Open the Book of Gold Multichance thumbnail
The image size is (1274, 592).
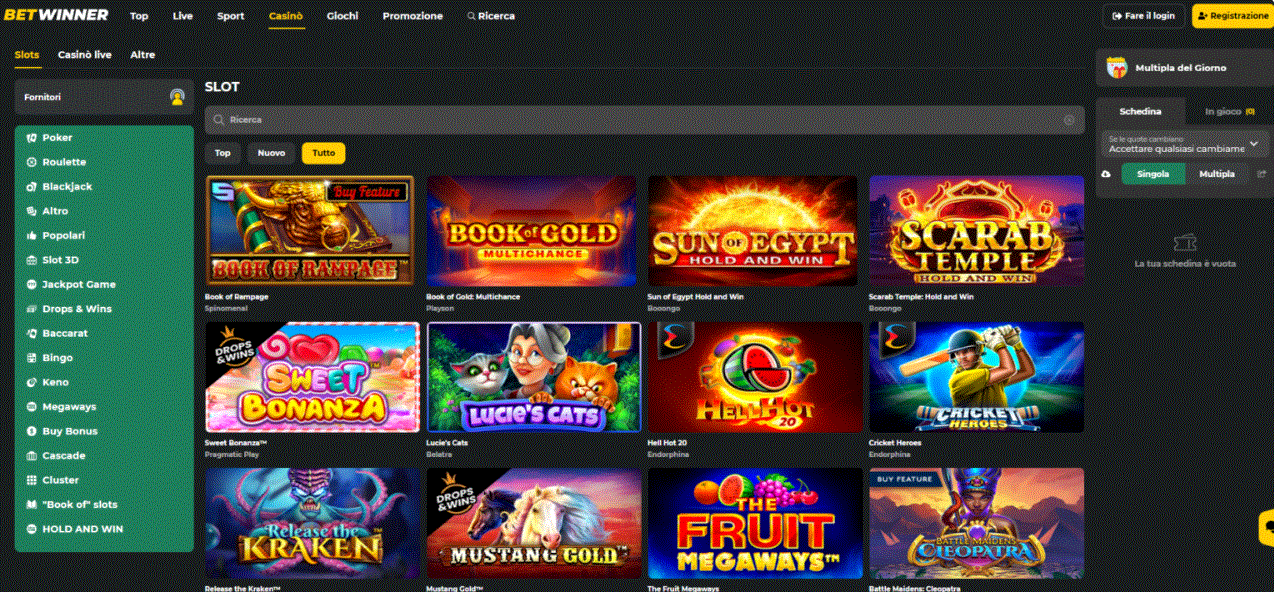[x=531, y=232]
